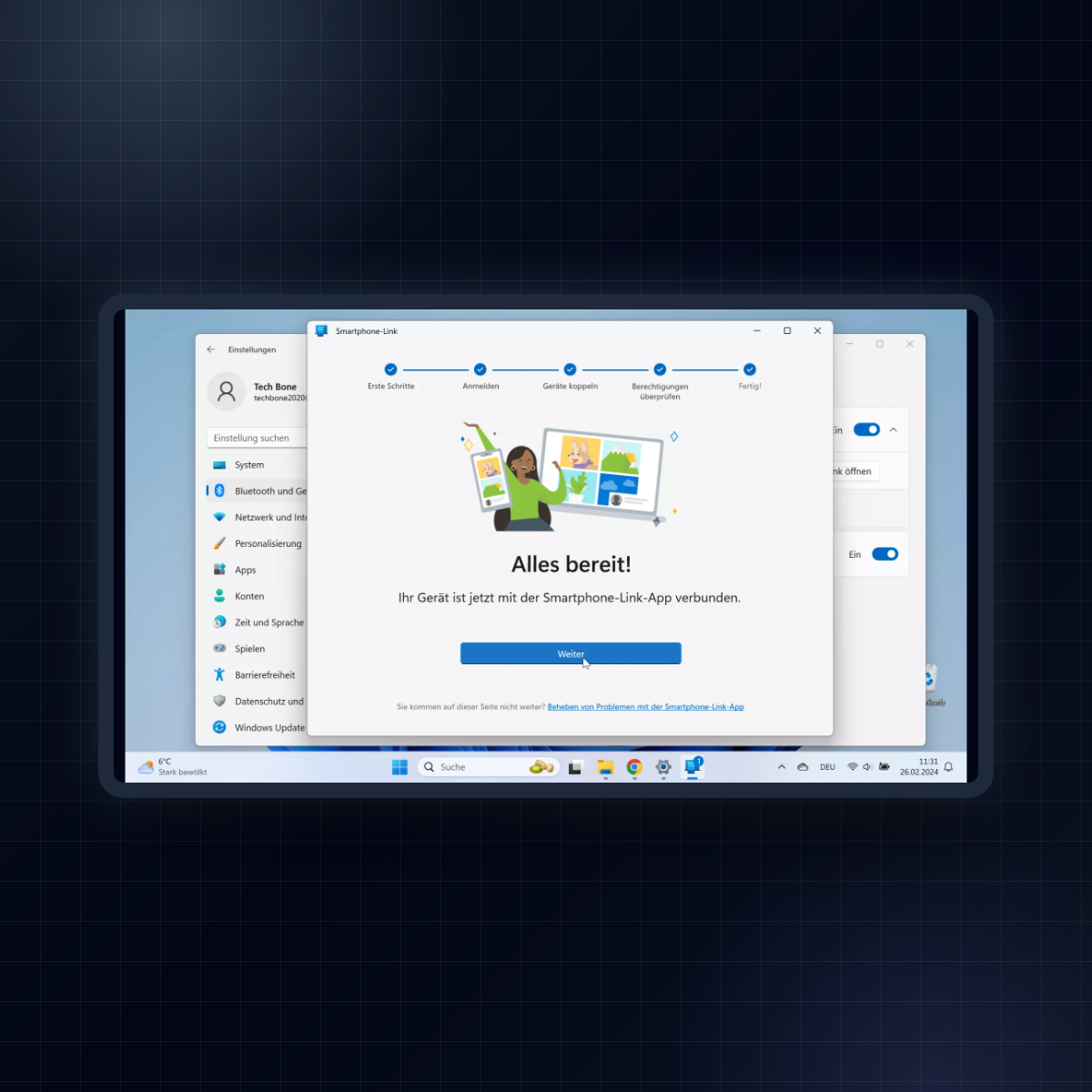Click the Erste Schritte step checkmark
The height and width of the screenshot is (1092, 1092).
coord(390,369)
